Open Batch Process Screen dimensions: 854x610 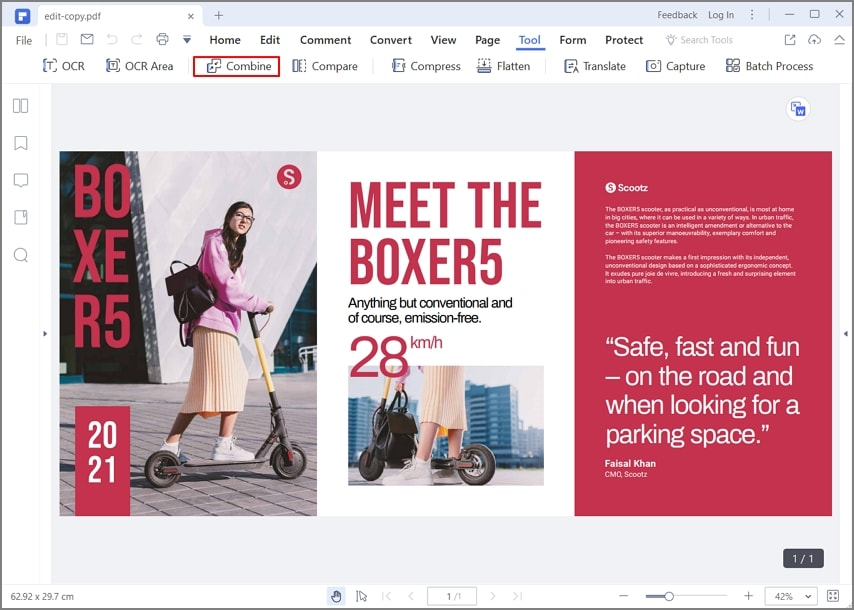click(769, 65)
